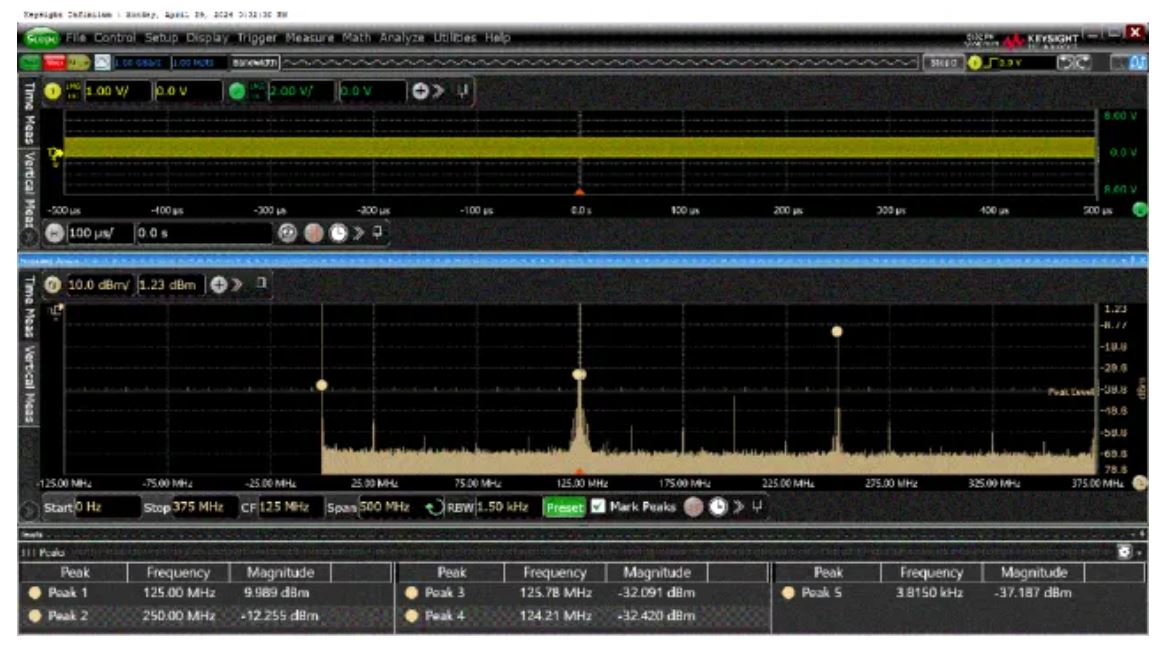Click the horizontal H timebase button
Screen dimensions: 1160x646
(54, 233)
